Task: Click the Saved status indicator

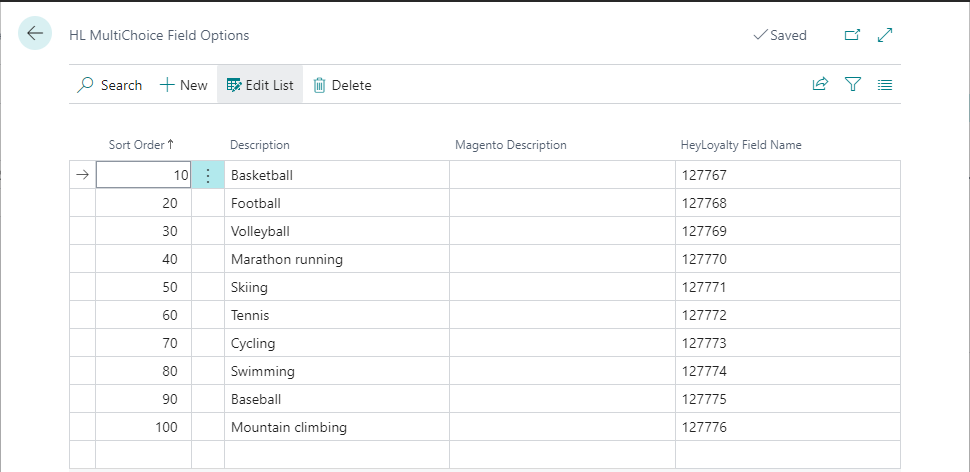Action: 780,35
